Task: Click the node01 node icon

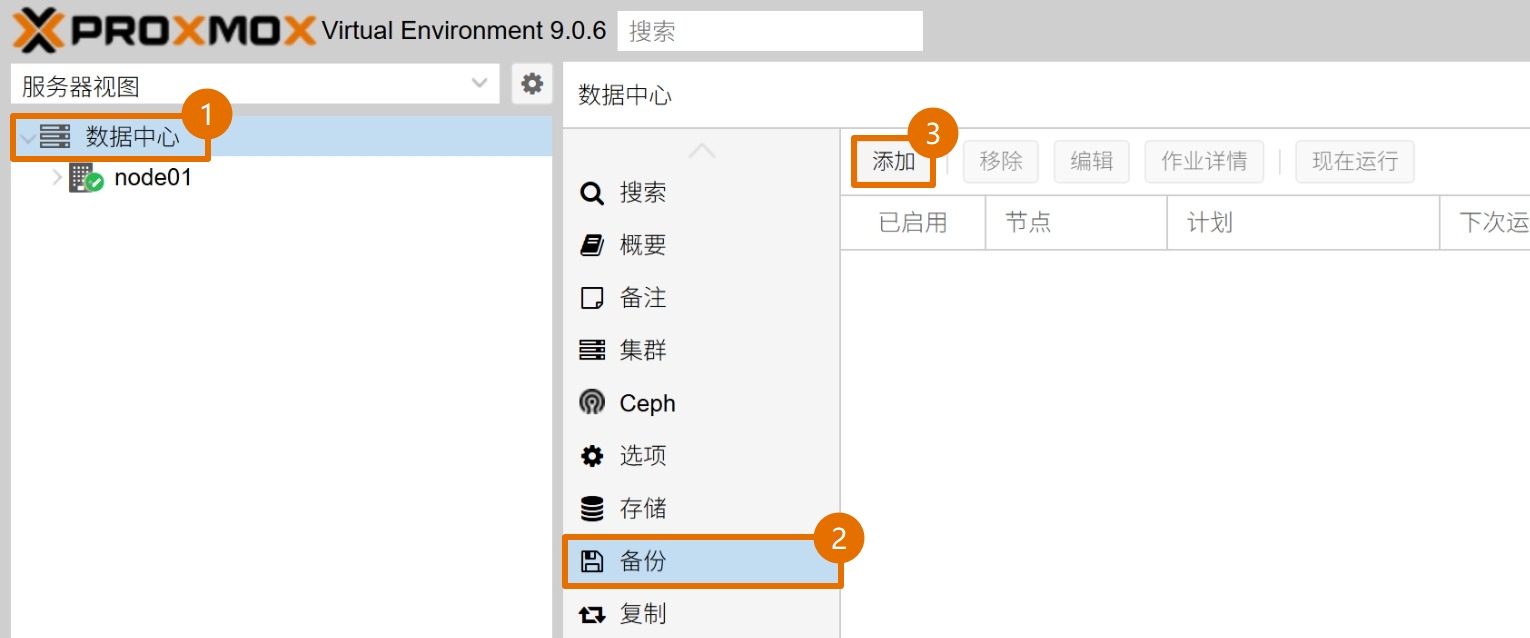Action: [86, 179]
